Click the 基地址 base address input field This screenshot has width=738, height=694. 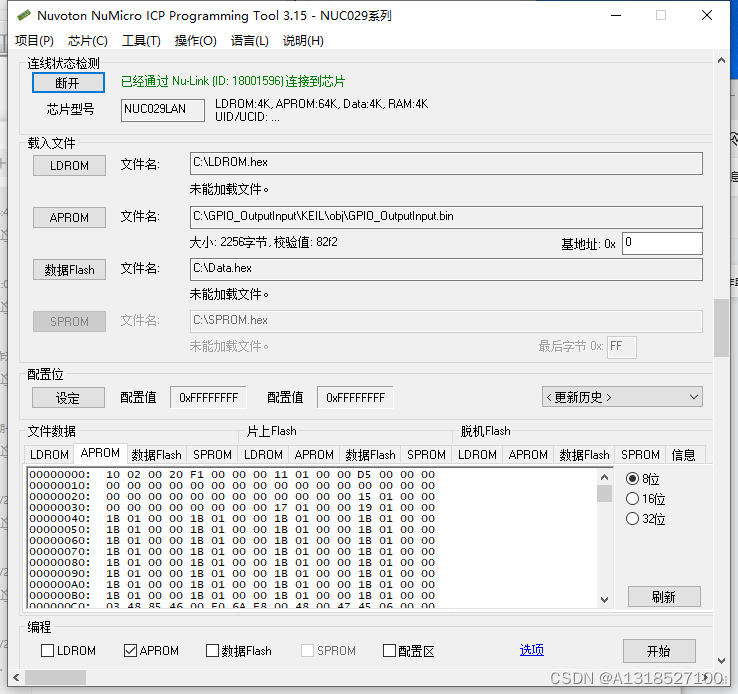click(x=662, y=243)
